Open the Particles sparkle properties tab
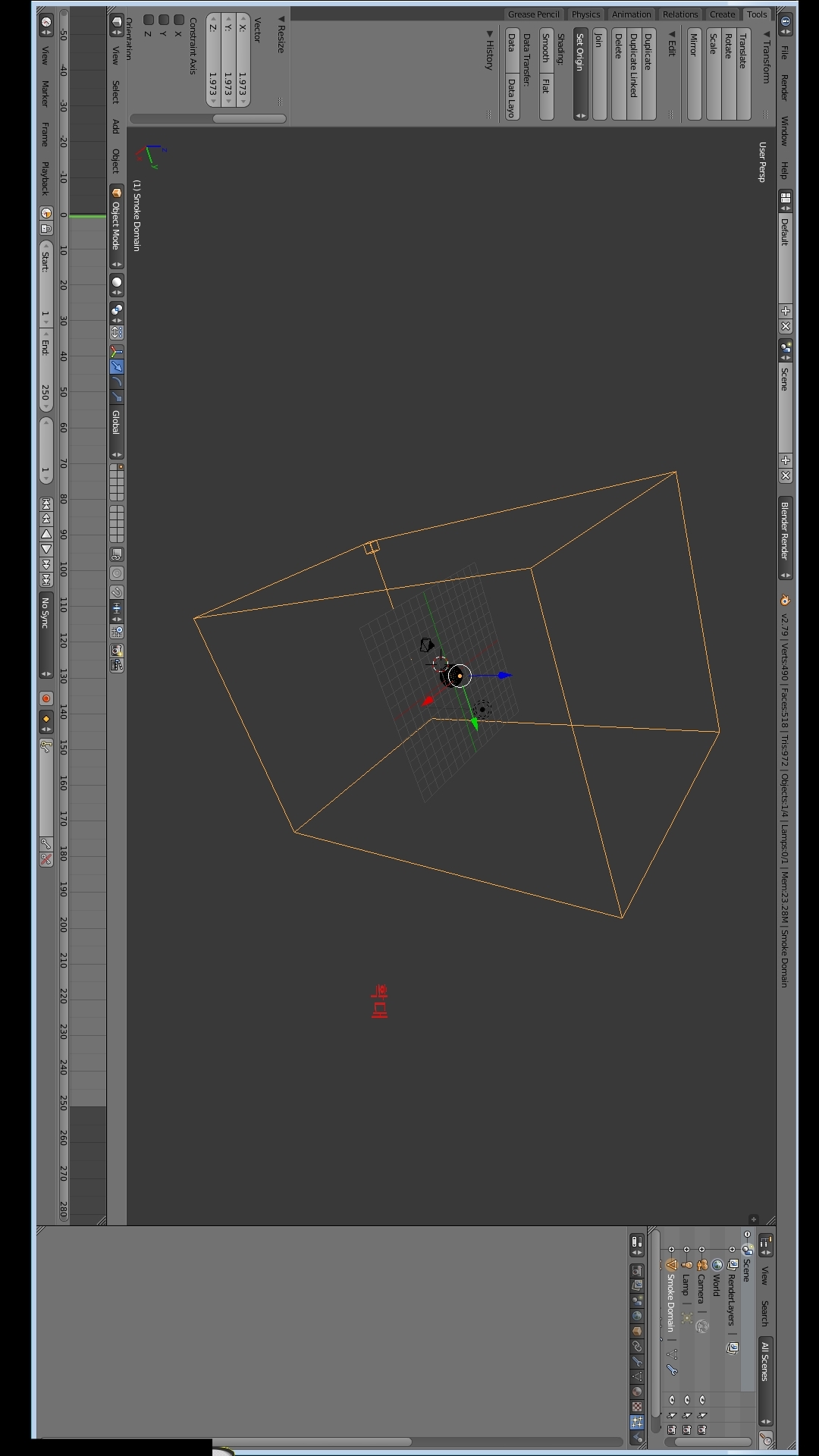819x1456 pixels. pyautogui.click(x=637, y=1422)
